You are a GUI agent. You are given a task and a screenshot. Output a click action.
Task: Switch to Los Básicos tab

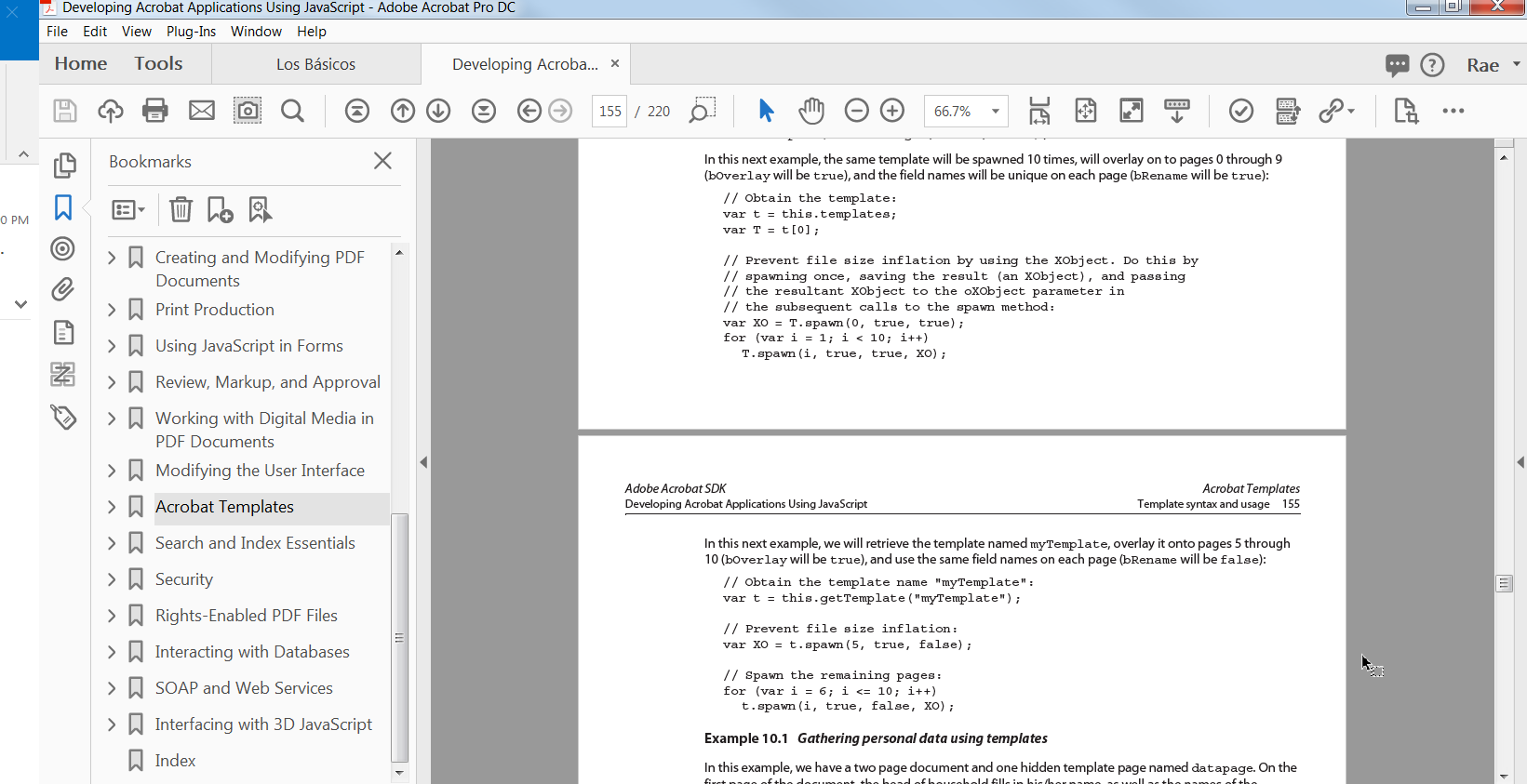tap(316, 64)
